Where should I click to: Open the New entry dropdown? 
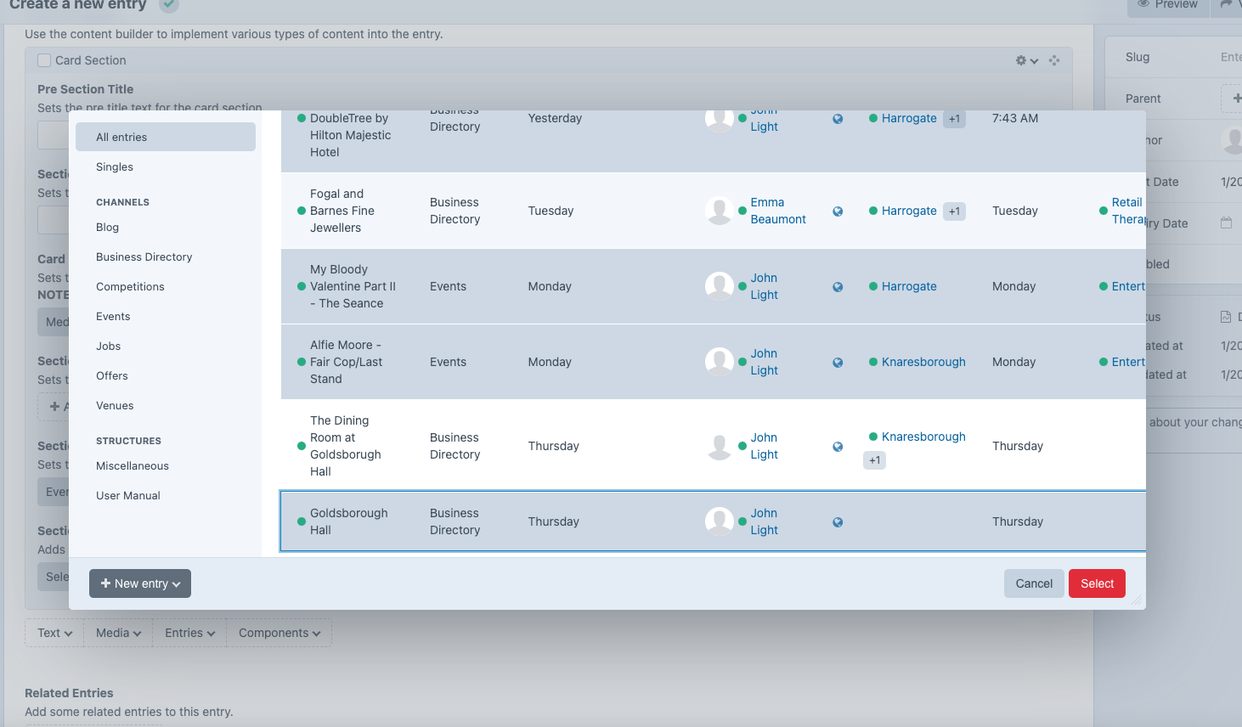click(x=139, y=583)
